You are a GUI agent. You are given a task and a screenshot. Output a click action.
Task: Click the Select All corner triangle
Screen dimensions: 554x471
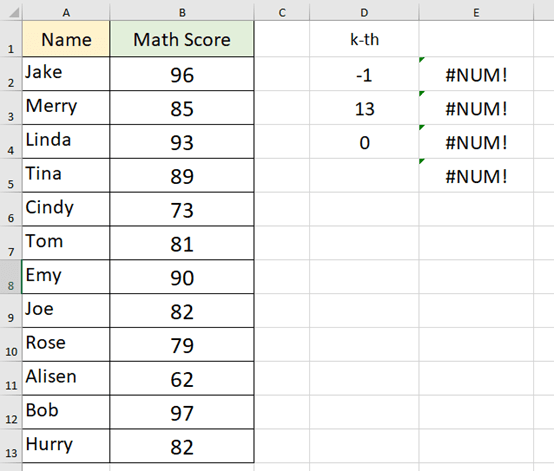(x=13, y=13)
